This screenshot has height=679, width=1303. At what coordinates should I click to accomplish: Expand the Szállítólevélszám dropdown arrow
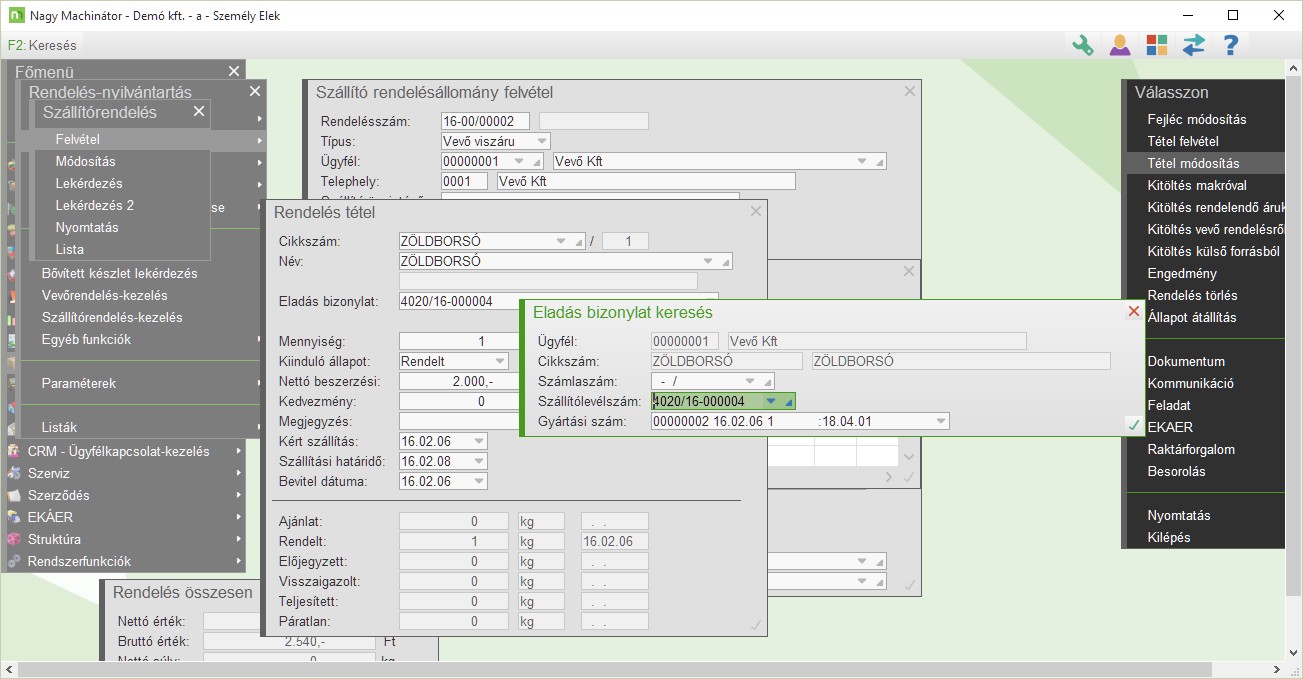tap(770, 401)
